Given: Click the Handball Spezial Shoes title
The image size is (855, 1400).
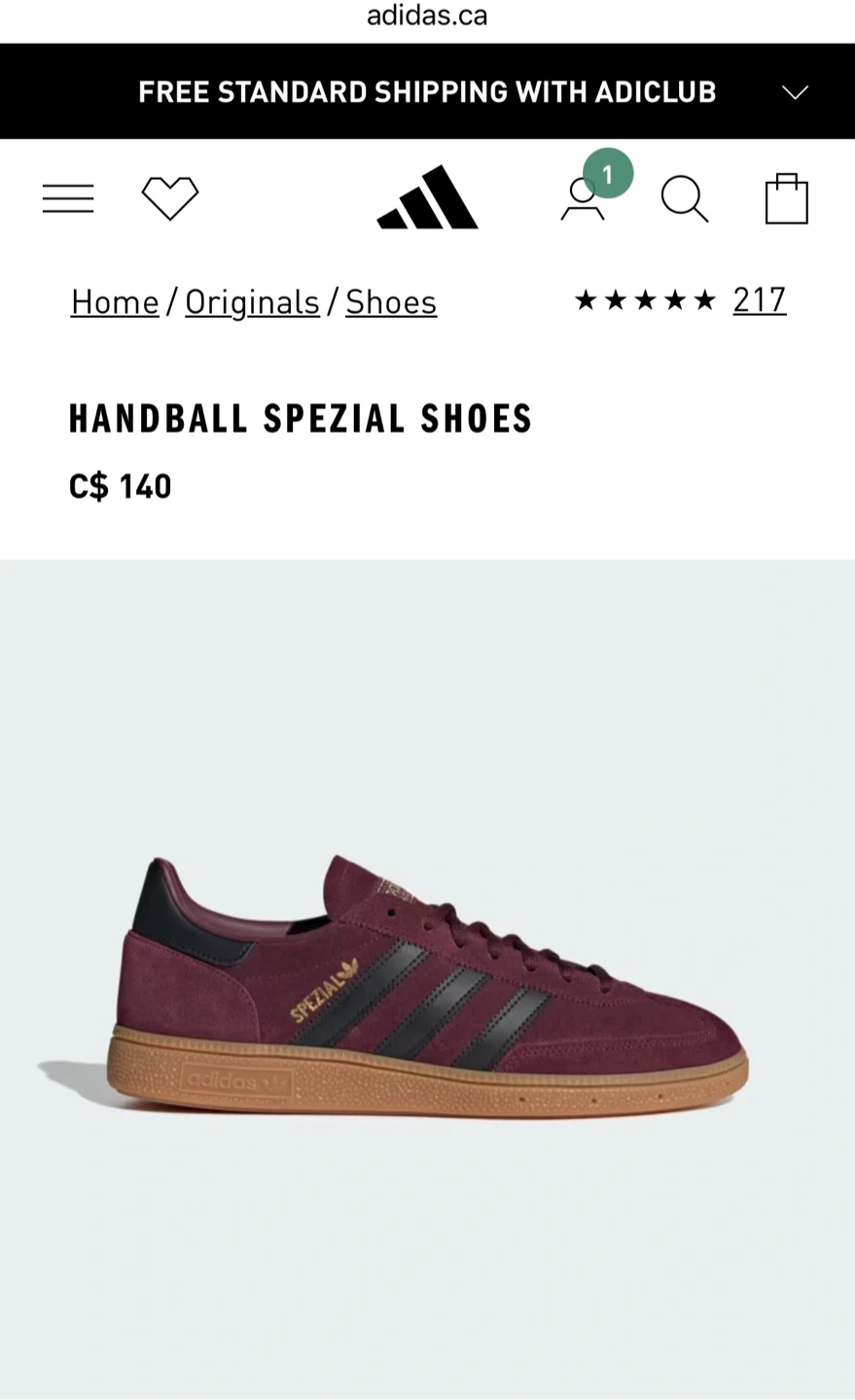Looking at the screenshot, I should pyautogui.click(x=301, y=419).
